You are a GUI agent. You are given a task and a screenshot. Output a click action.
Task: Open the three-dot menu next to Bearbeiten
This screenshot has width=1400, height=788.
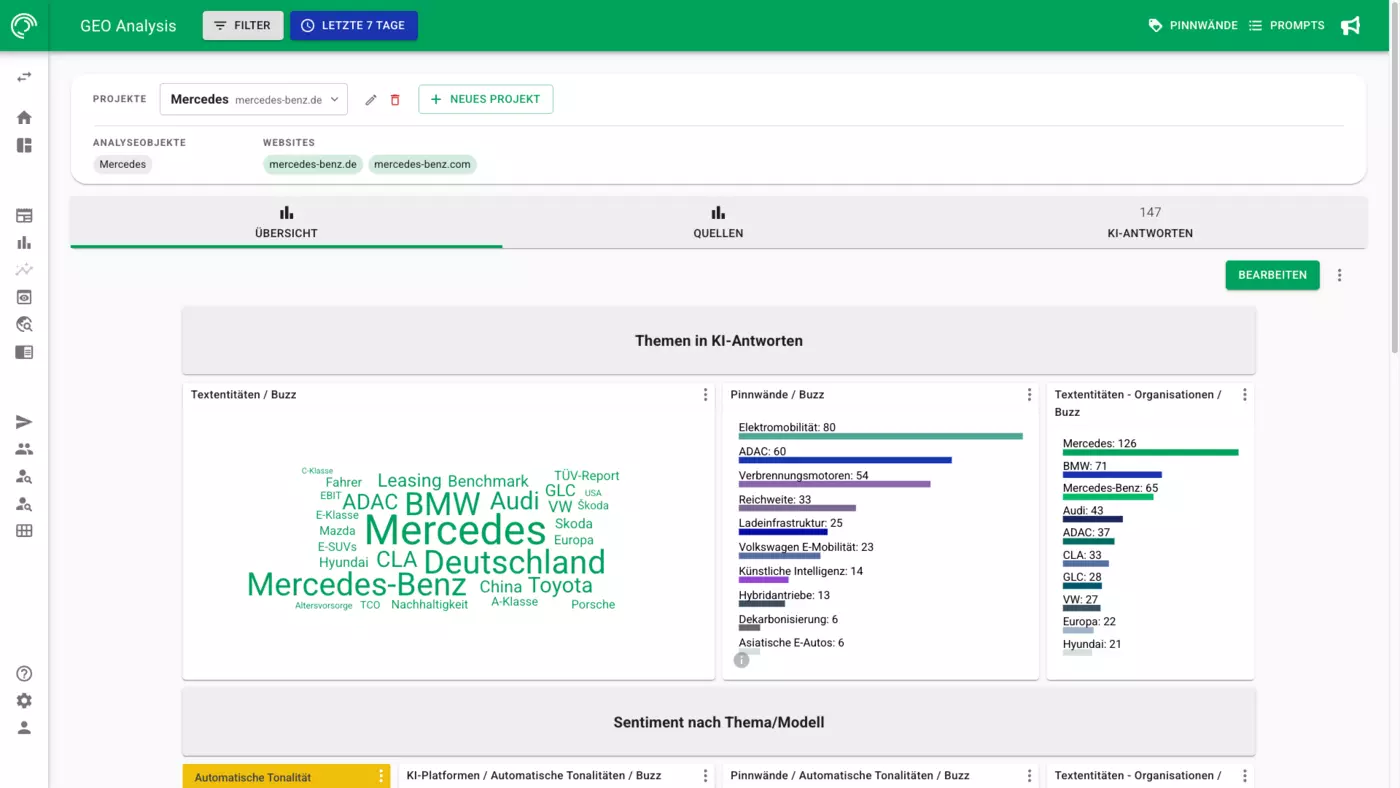1340,275
